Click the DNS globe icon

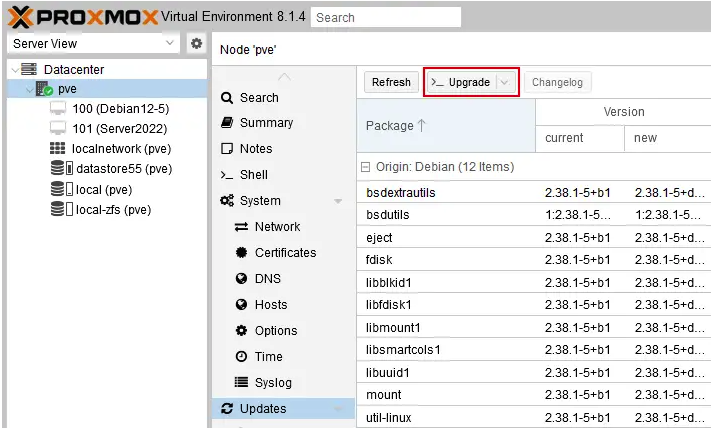[x=241, y=279]
